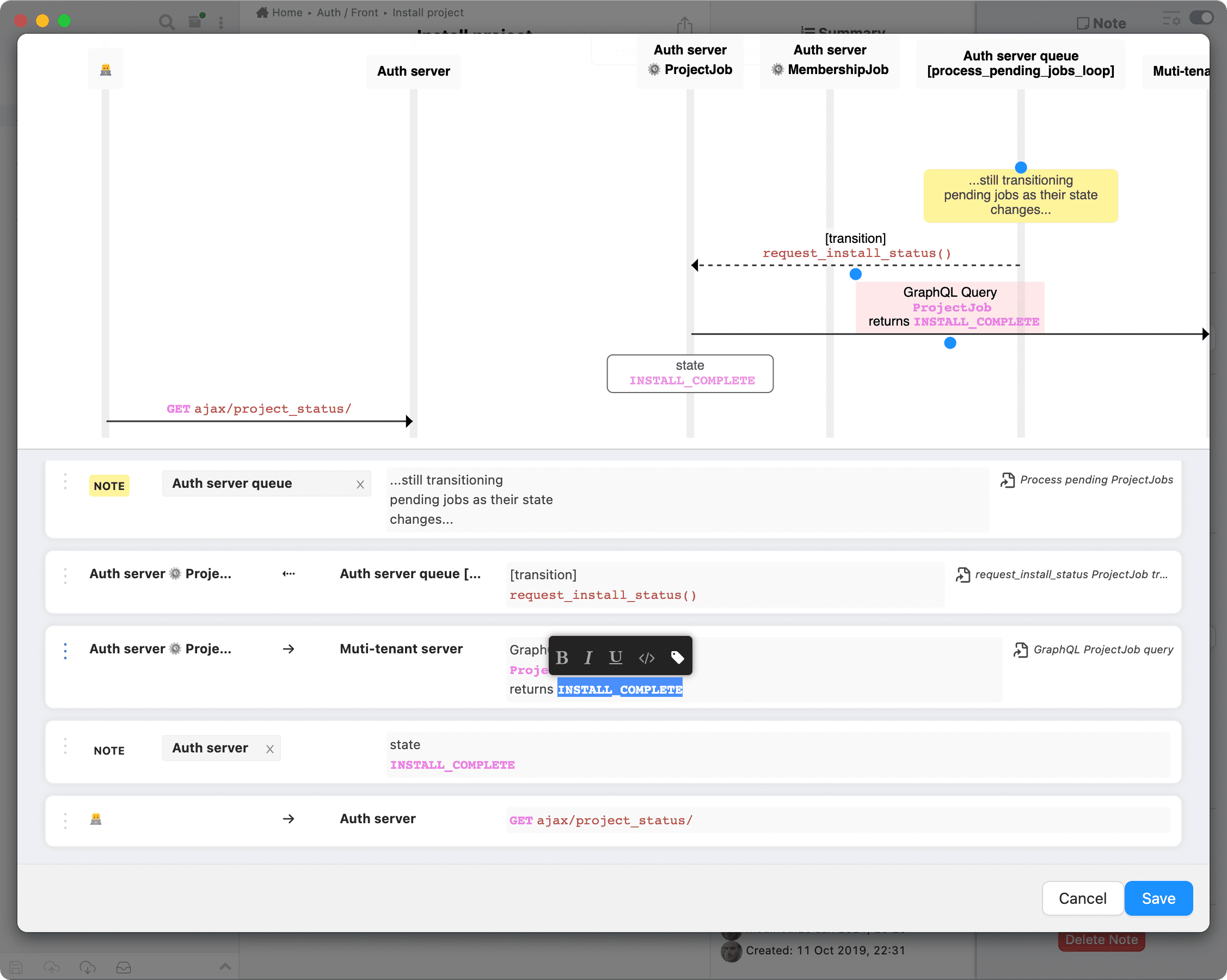Select Auth server queue participant field
This screenshot has height=980, width=1227.
click(266, 483)
